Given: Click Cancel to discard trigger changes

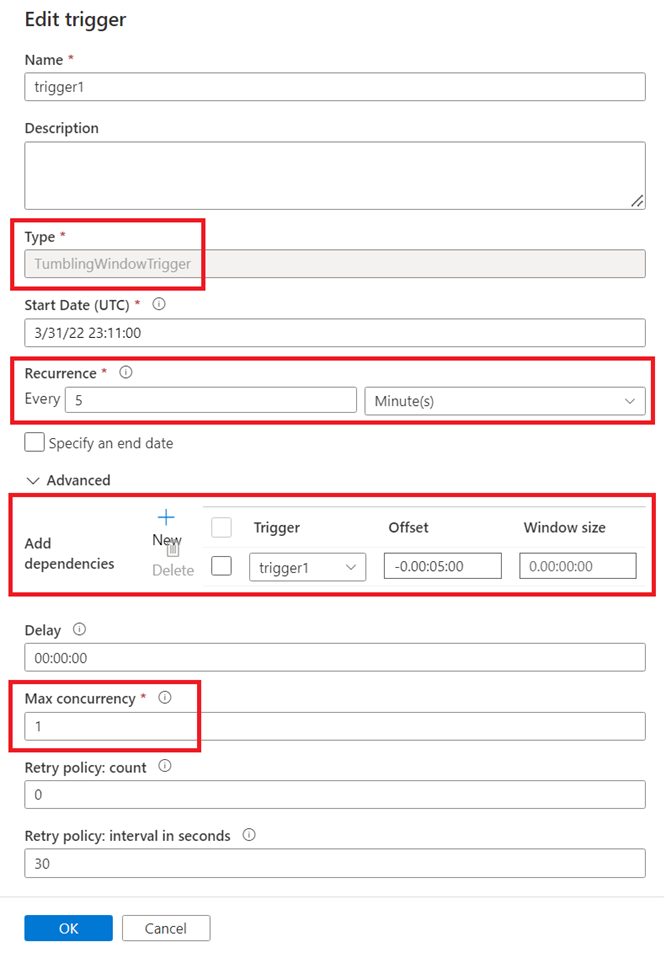Looking at the screenshot, I should (165, 927).
